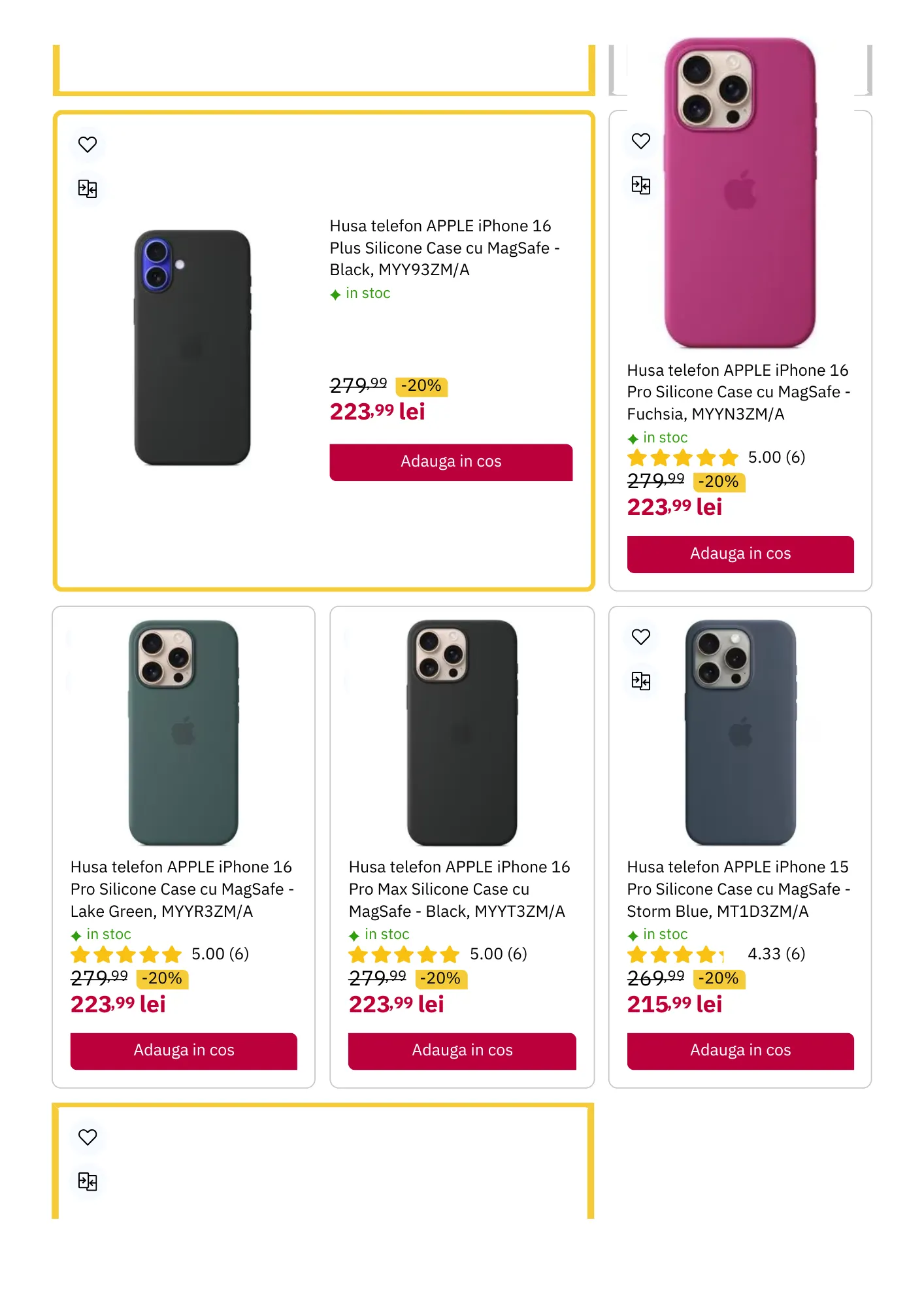Compare the iPhone 16 Plus Black case
Viewport: 924px width, 1307px height.
click(x=88, y=189)
